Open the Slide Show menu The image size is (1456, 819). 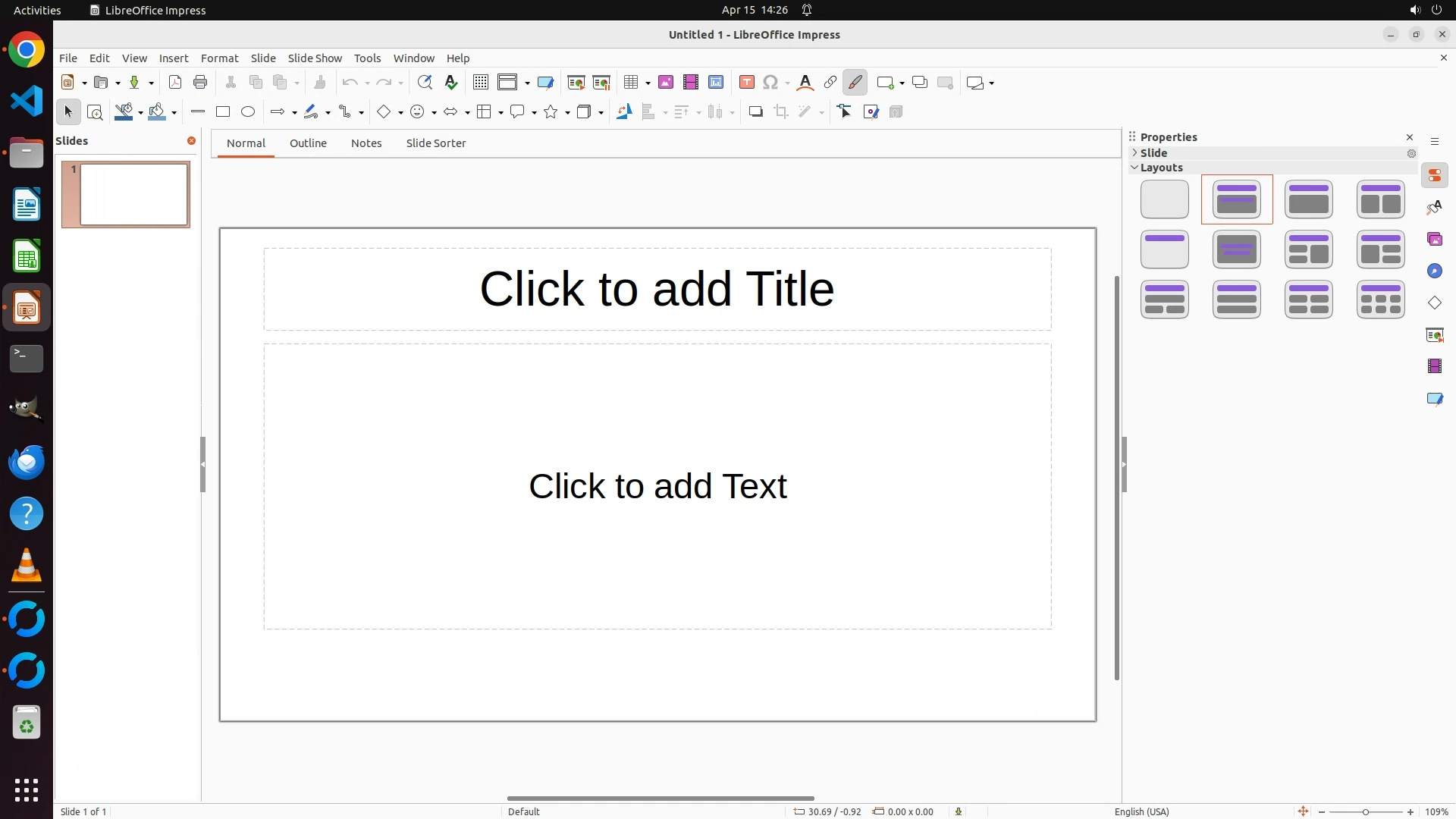click(315, 58)
